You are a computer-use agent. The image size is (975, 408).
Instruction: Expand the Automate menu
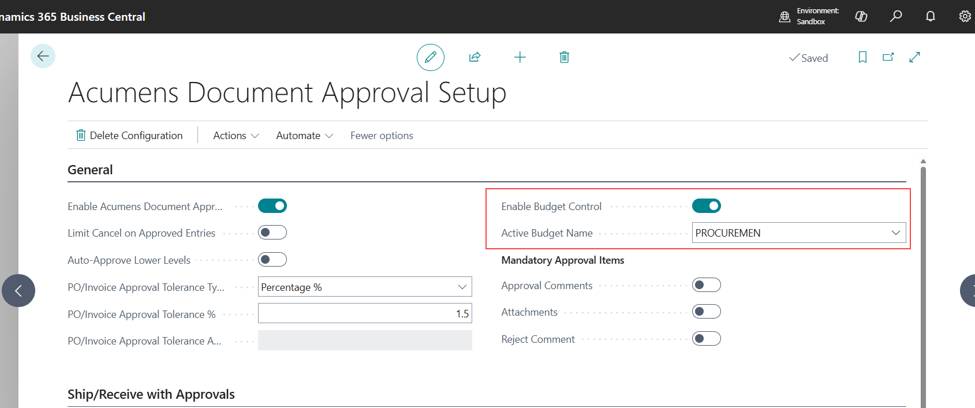304,136
